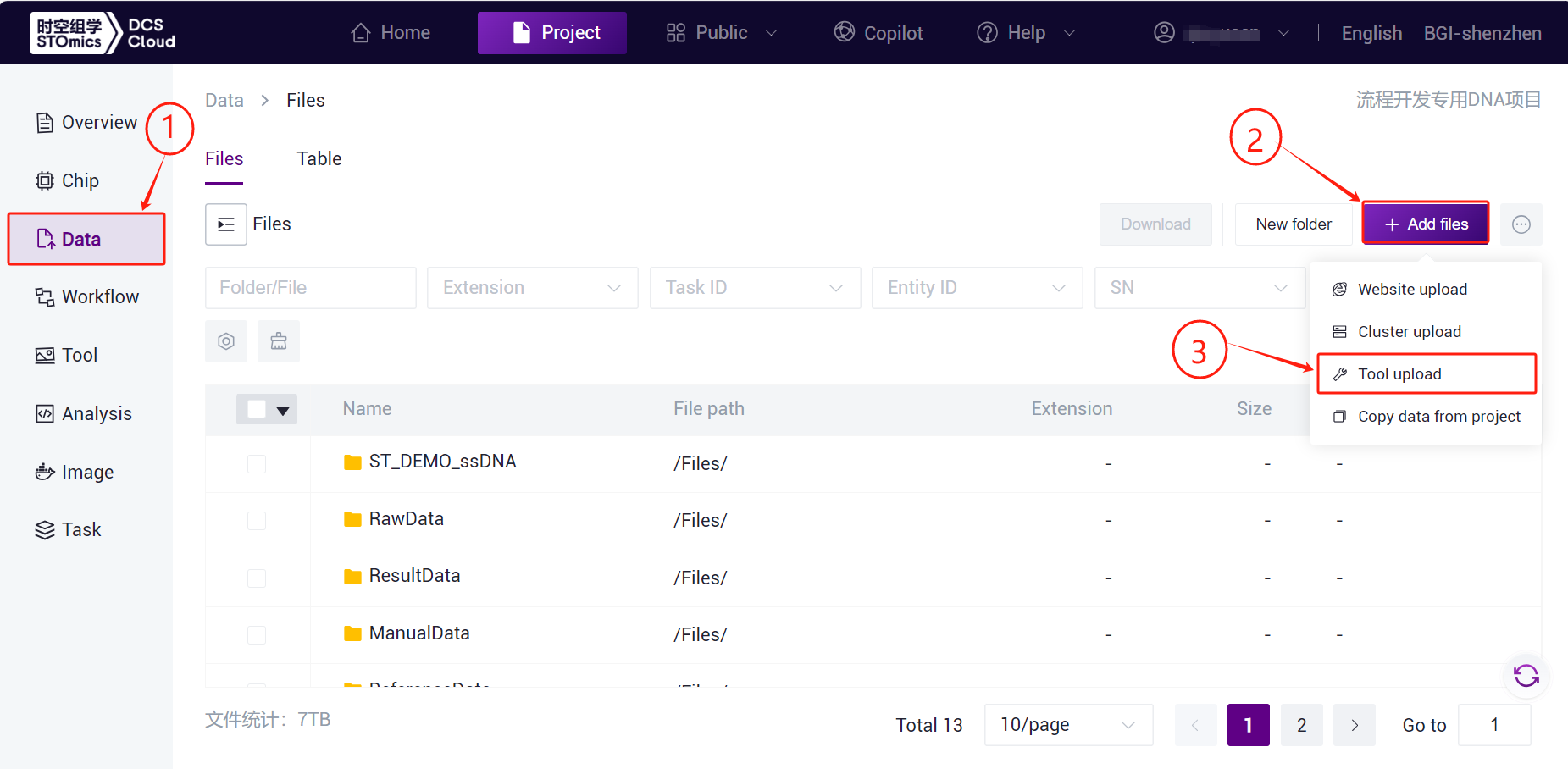The image size is (1568, 769).
Task: Open the Tool sidebar section
Action: click(x=66, y=355)
